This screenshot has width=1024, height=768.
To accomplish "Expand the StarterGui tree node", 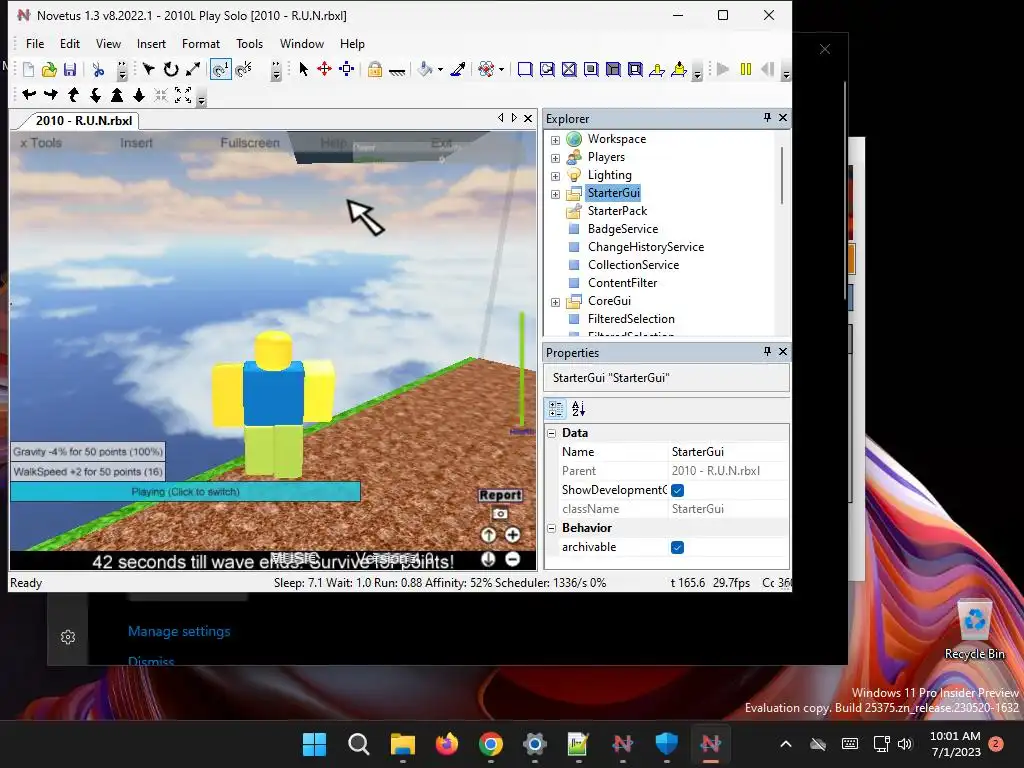I will (x=555, y=194).
